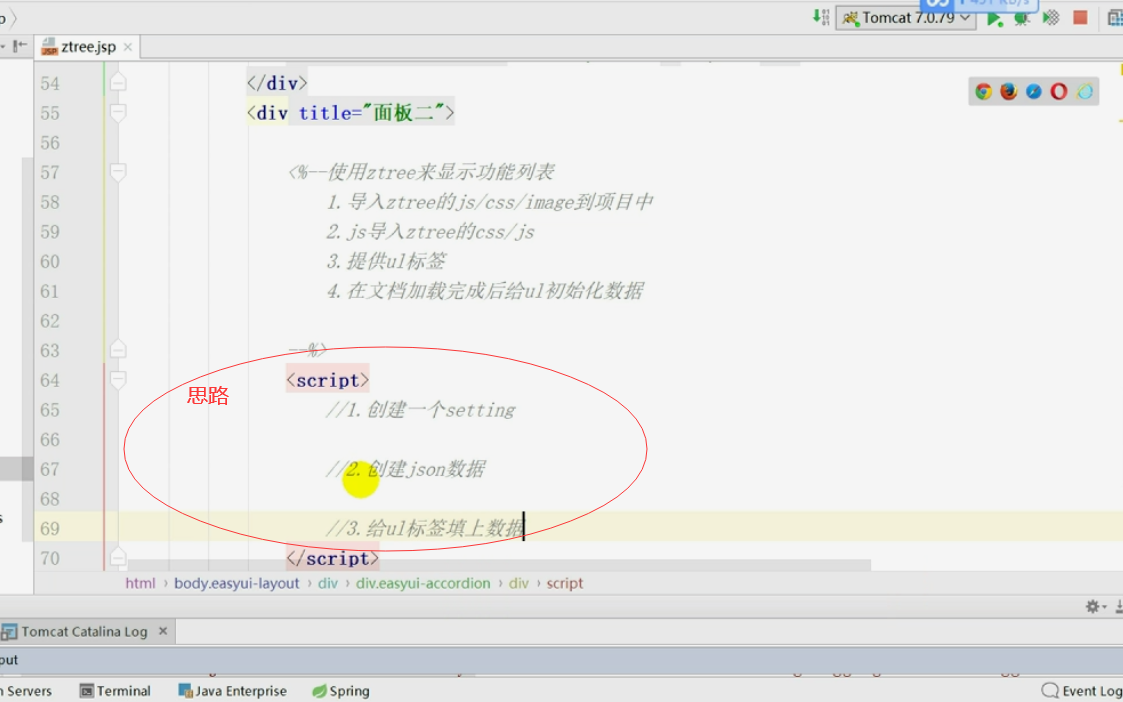The width and height of the screenshot is (1123, 702).
Task: Click the closing script tag on line 70
Action: pos(332,558)
